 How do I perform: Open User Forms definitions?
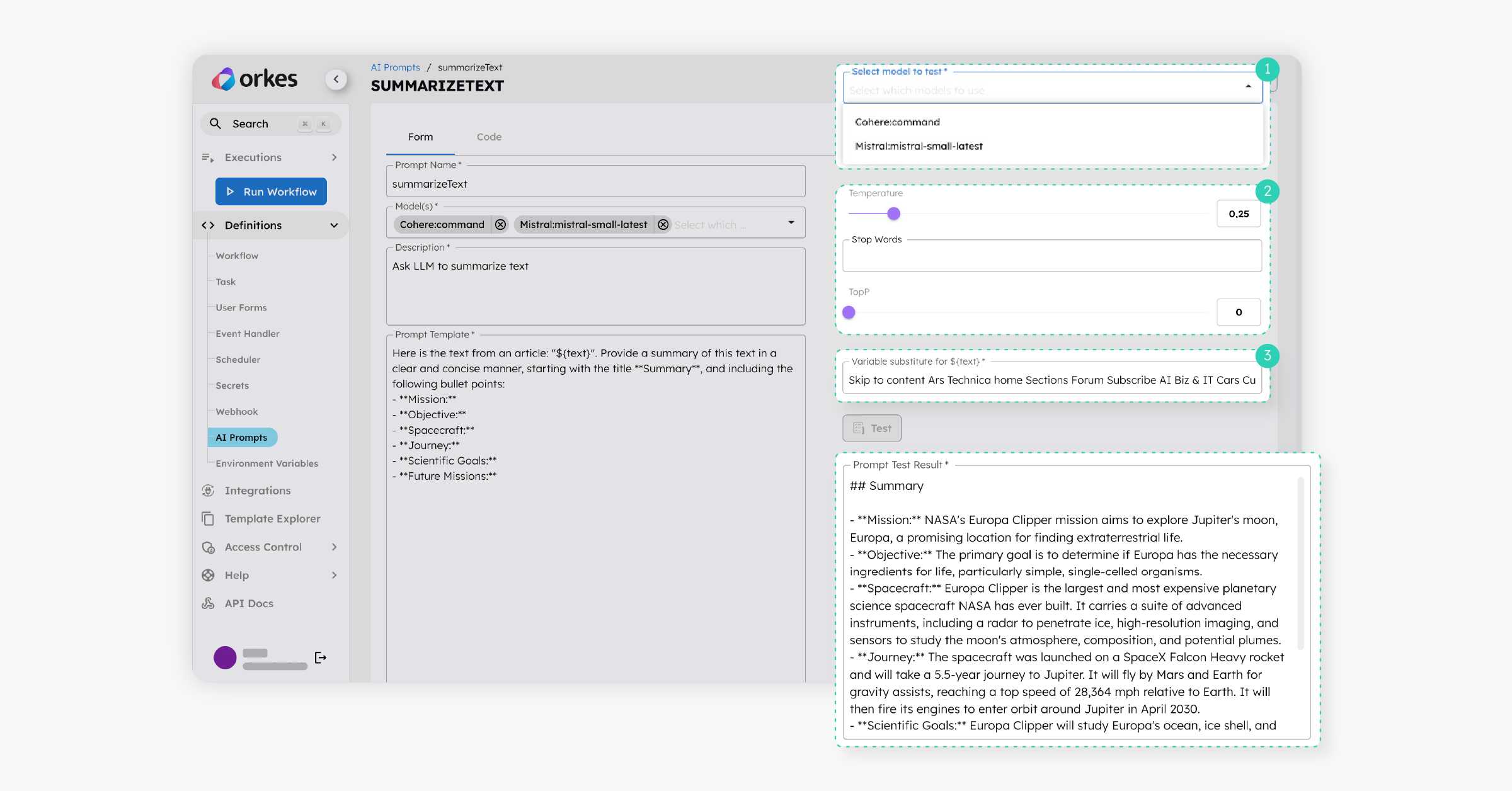click(241, 307)
